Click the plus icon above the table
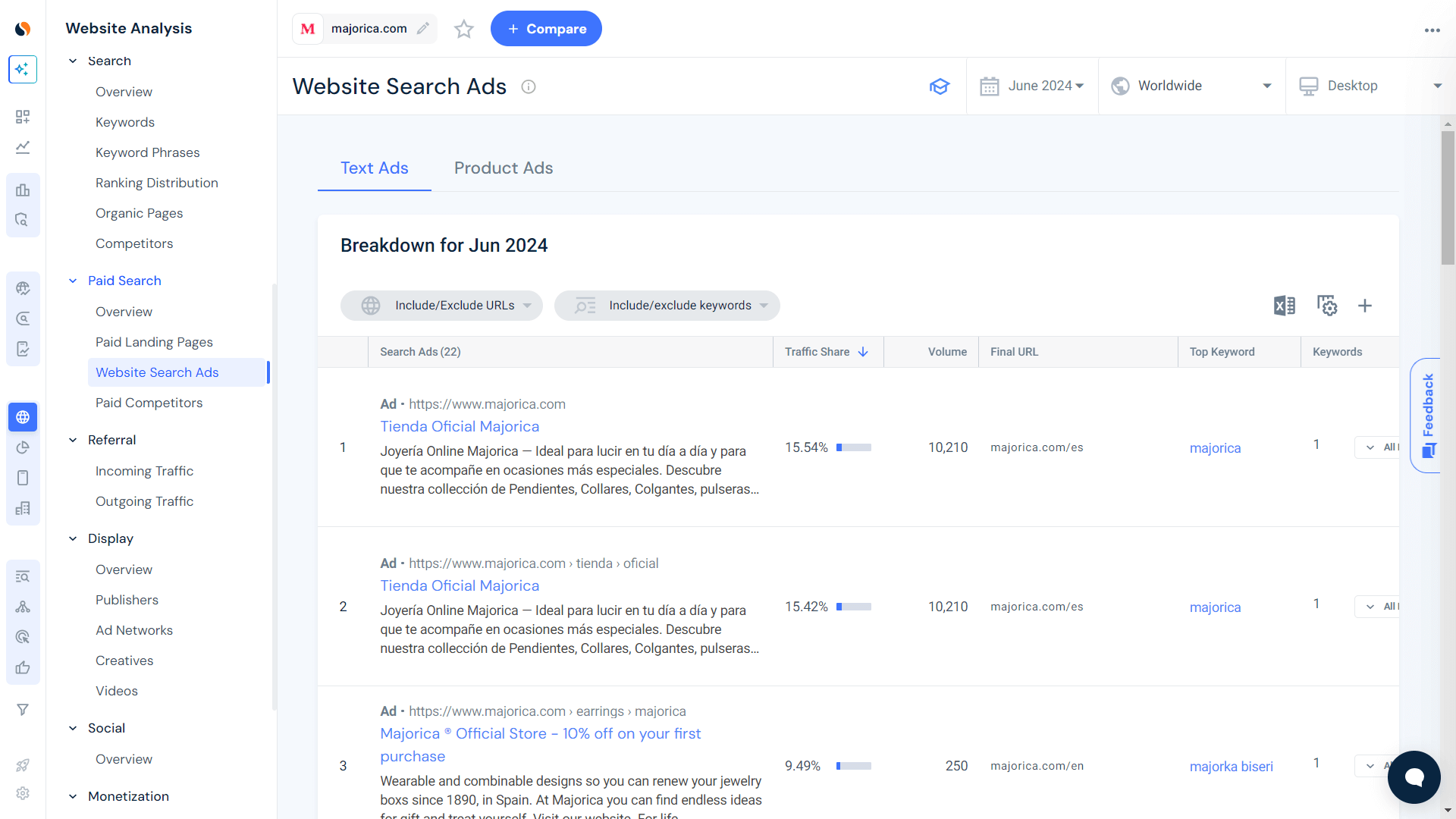The width and height of the screenshot is (1456, 819). tap(1365, 306)
